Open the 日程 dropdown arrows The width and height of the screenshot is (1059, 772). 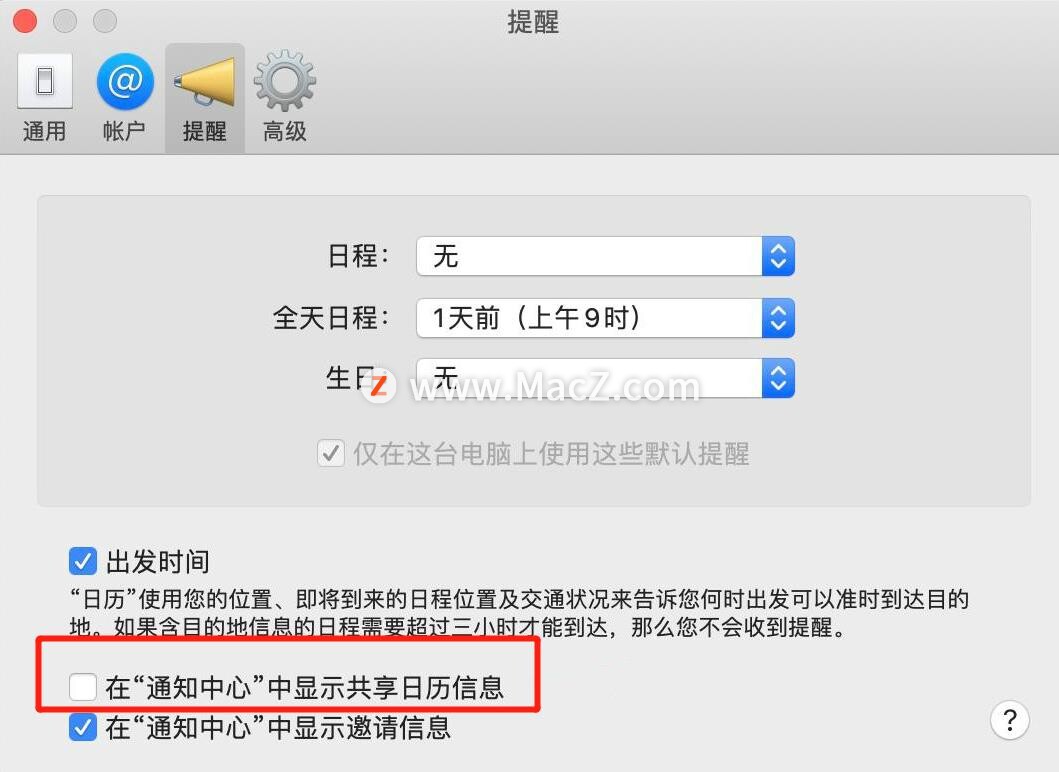coord(778,256)
